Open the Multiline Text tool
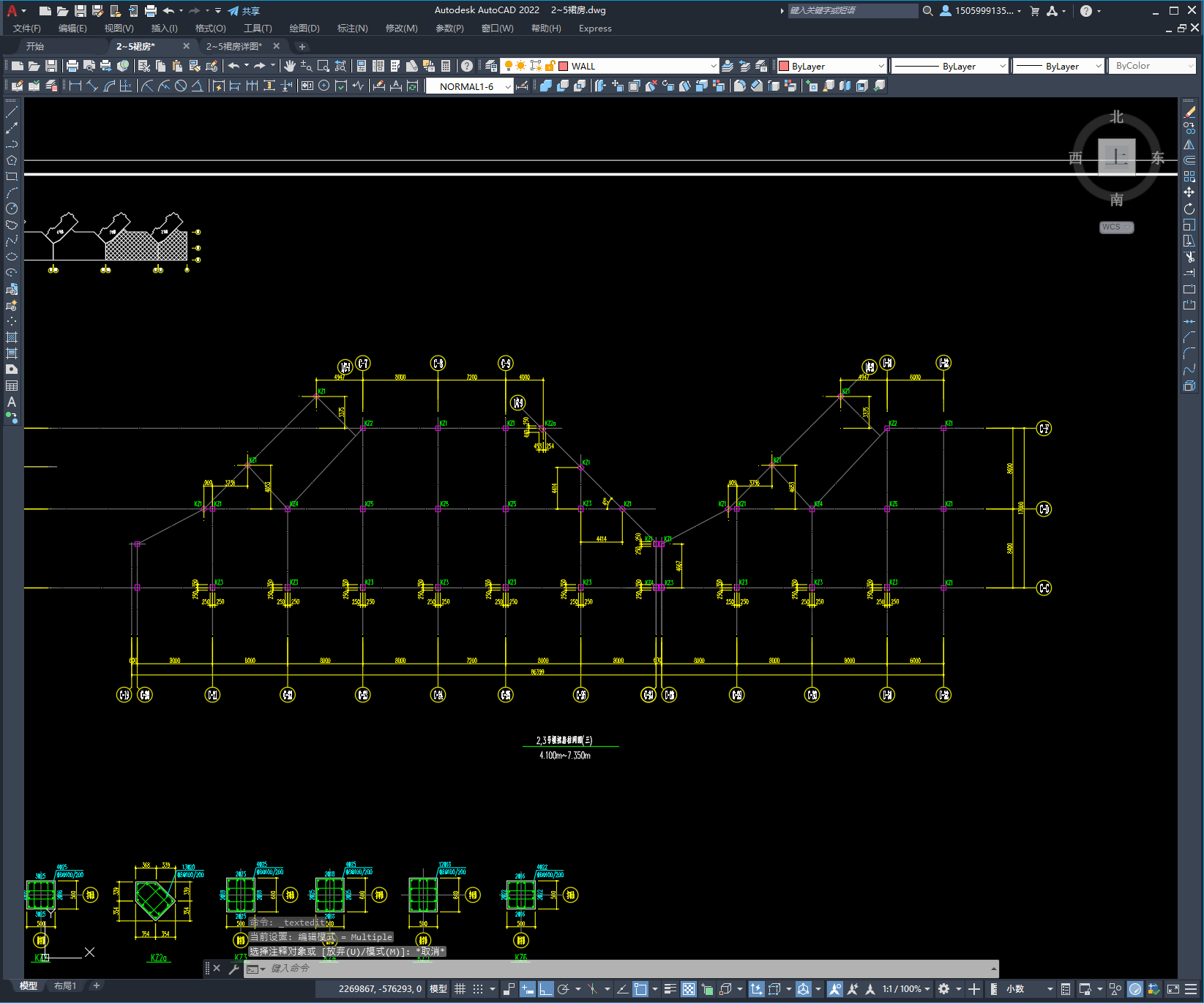Viewport: 1204px width, 1003px height. coord(12,402)
